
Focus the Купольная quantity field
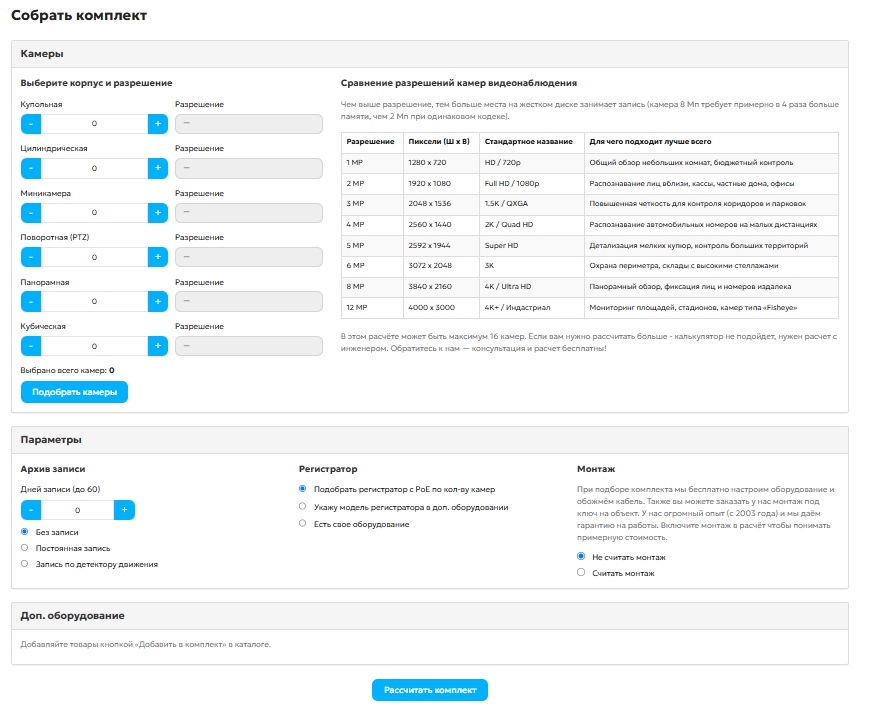point(95,124)
